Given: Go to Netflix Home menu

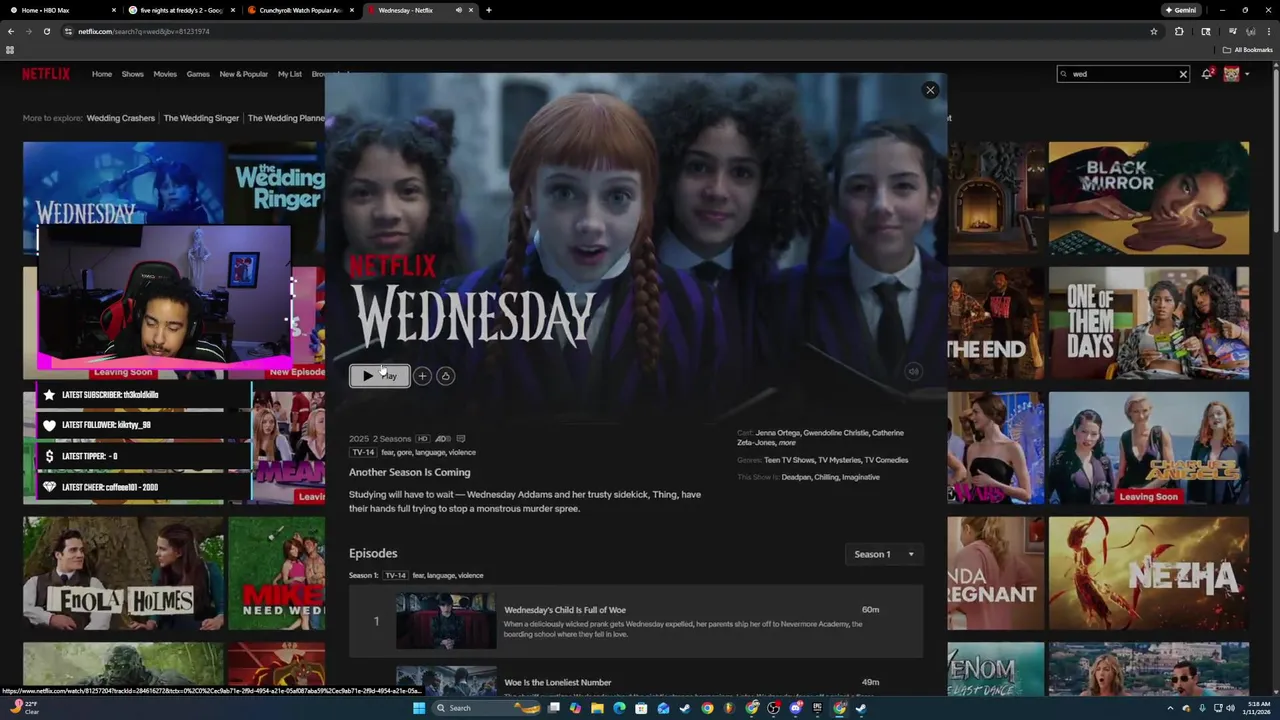Looking at the screenshot, I should (102, 74).
